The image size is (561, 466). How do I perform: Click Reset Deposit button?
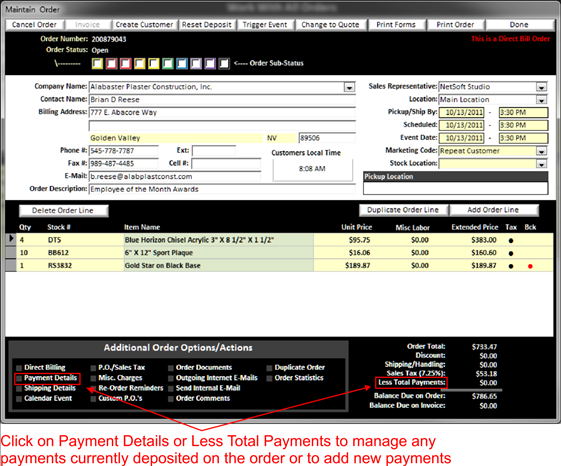(206, 25)
